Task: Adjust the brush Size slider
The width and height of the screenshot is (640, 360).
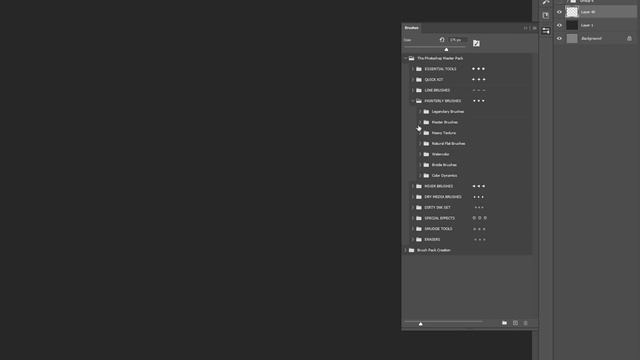Action: (446, 49)
